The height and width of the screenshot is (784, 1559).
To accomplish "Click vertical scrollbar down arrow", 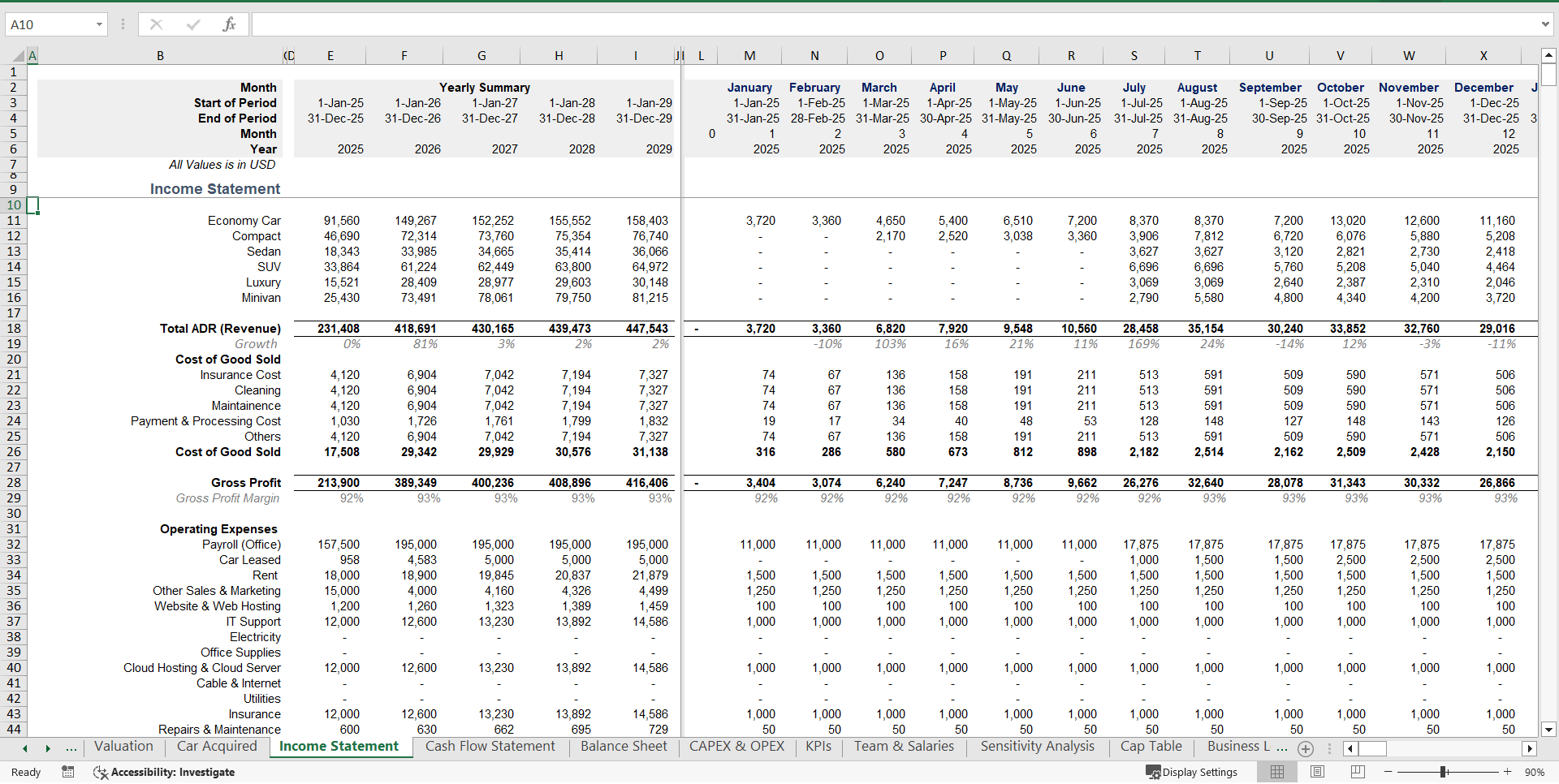I will coord(1548,730).
